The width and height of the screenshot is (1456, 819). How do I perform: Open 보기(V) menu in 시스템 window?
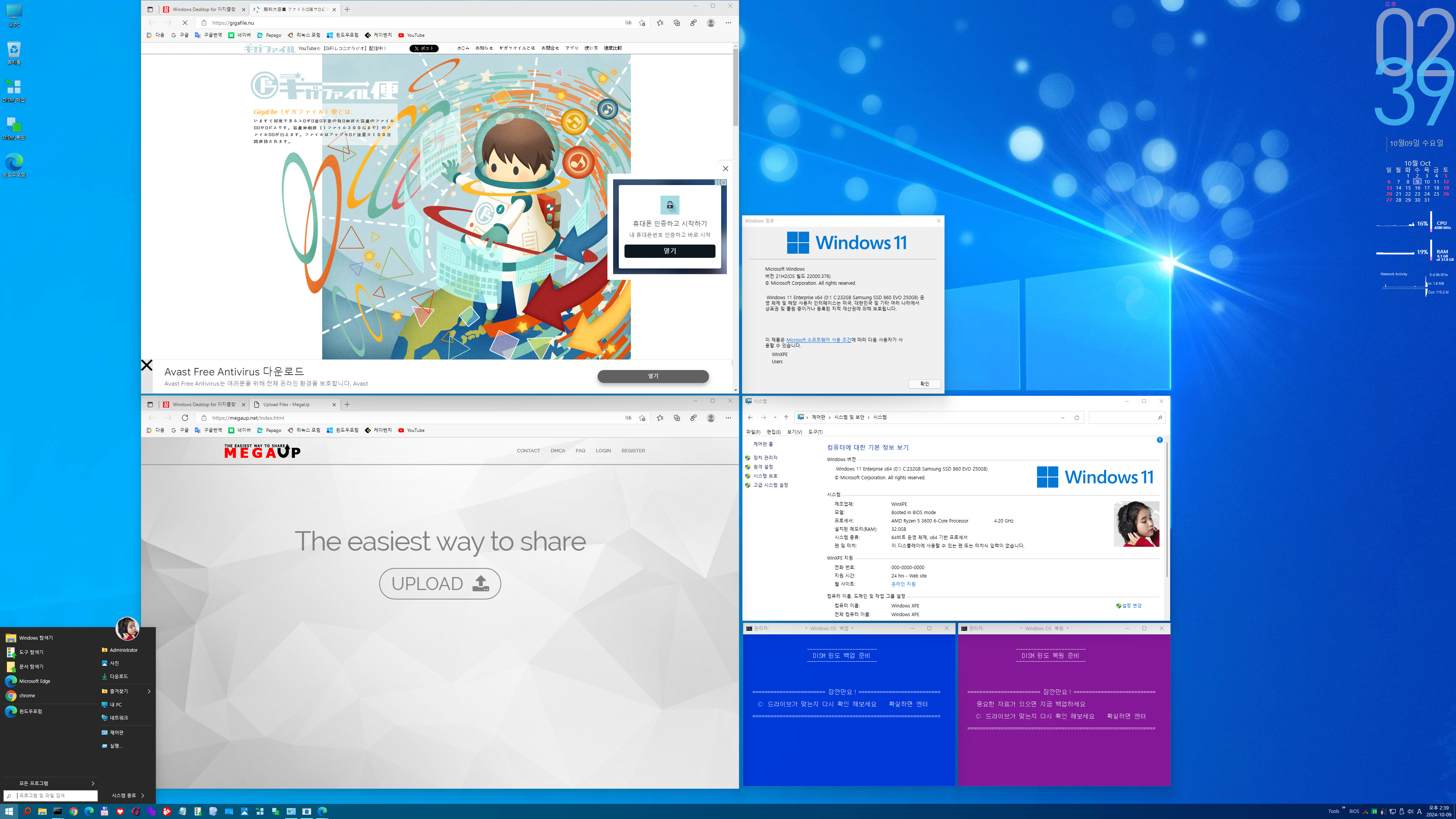point(794,432)
